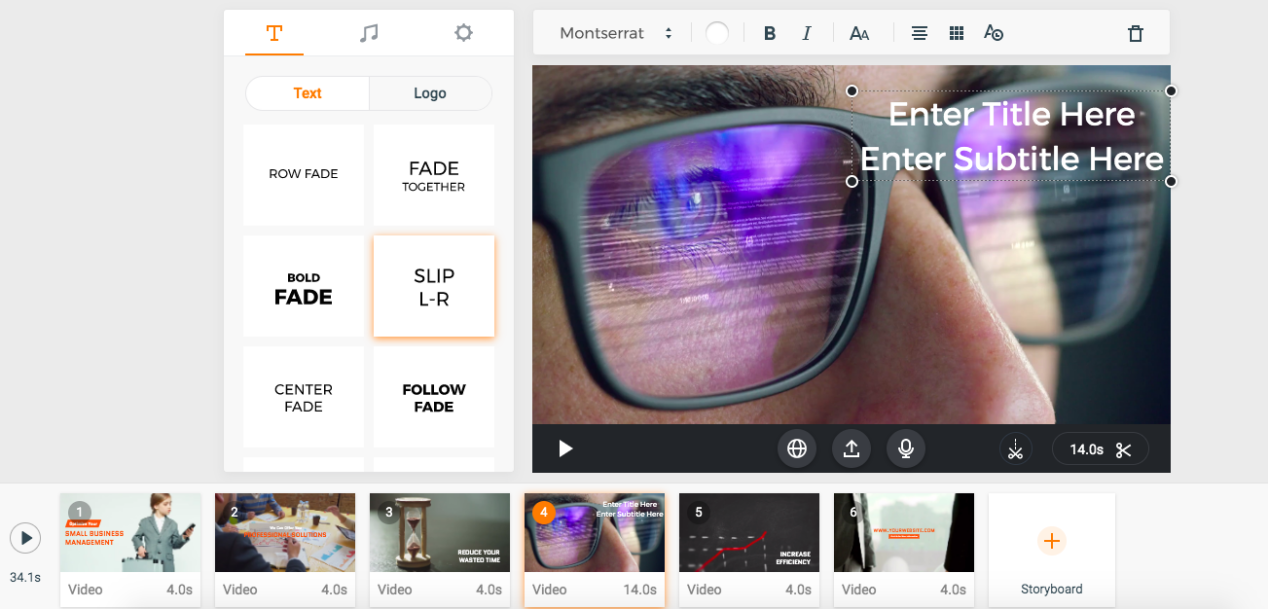Click the microphone voiceover icon

click(x=906, y=449)
